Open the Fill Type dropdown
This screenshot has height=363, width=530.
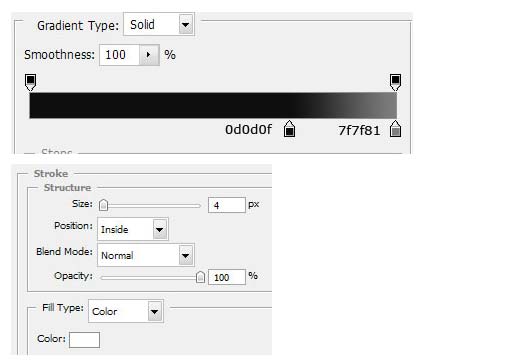[126, 311]
